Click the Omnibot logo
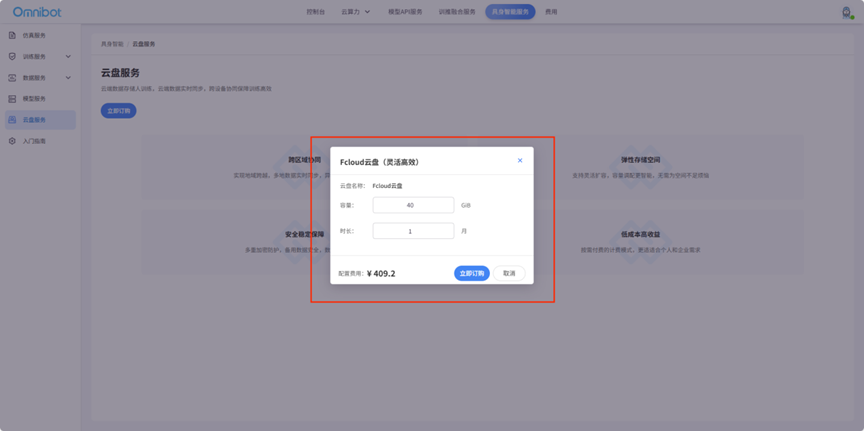This screenshot has height=431, width=864. tap(37, 12)
